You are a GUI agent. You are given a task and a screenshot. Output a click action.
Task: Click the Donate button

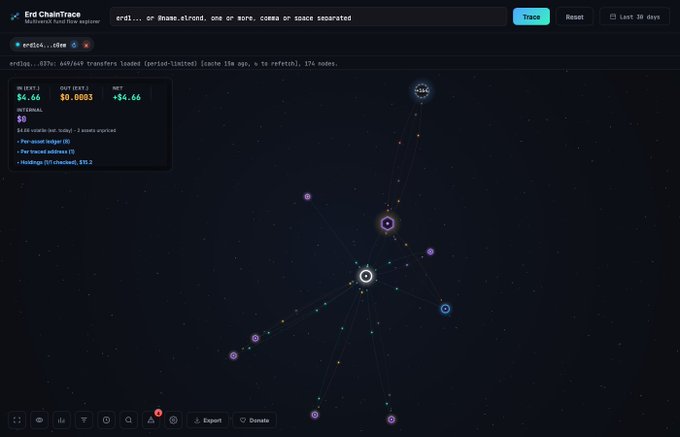click(255, 420)
